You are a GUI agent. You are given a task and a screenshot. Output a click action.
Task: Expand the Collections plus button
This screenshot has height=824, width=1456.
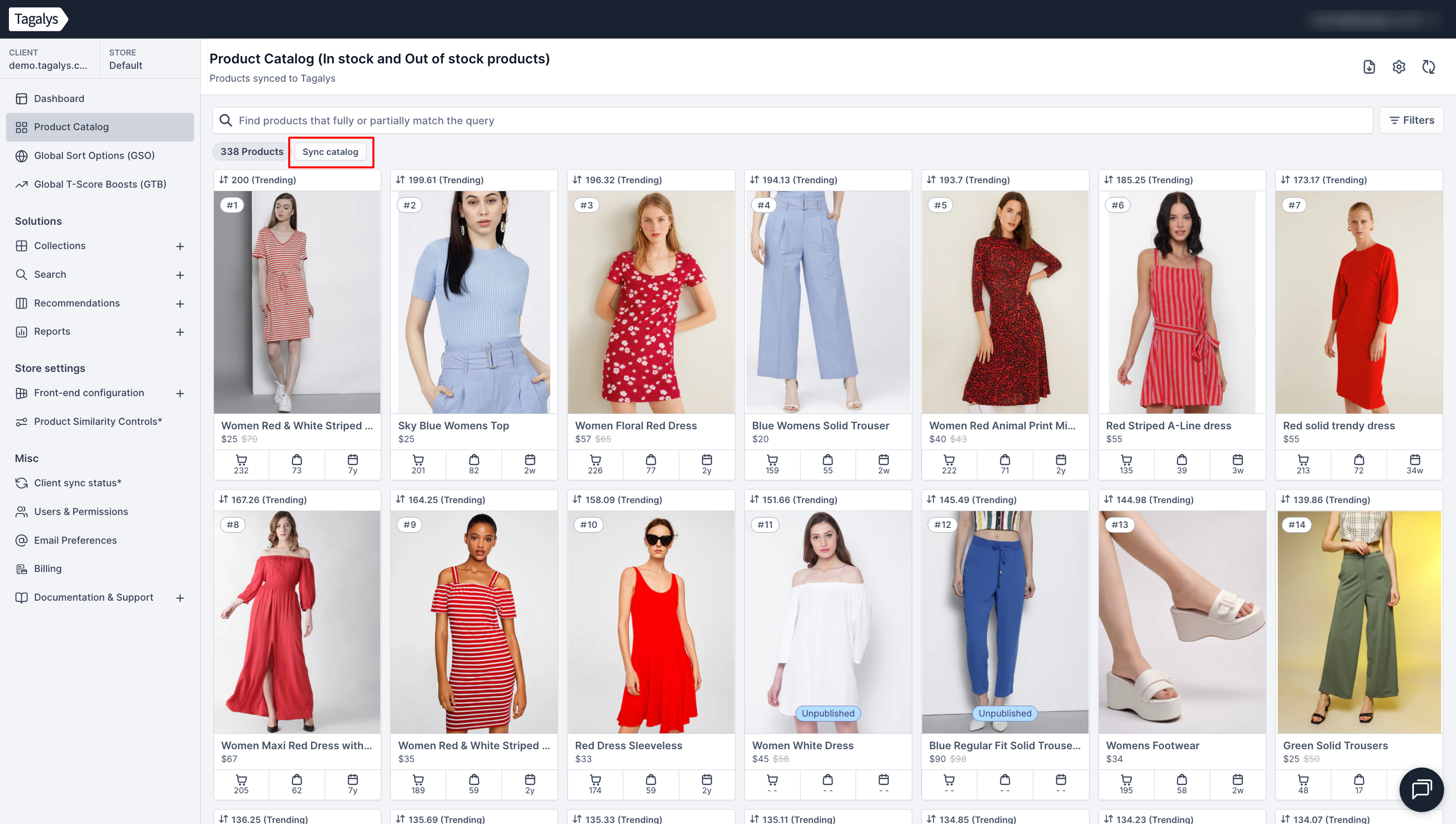tap(180, 246)
